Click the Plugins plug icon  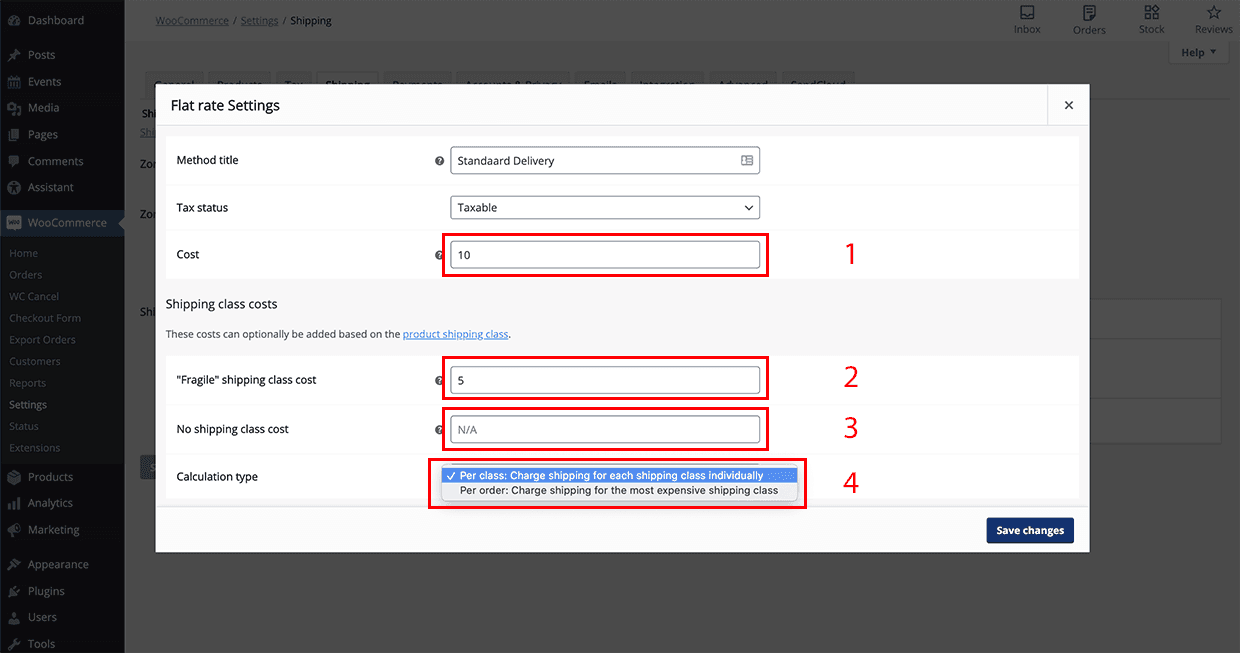click(13, 591)
